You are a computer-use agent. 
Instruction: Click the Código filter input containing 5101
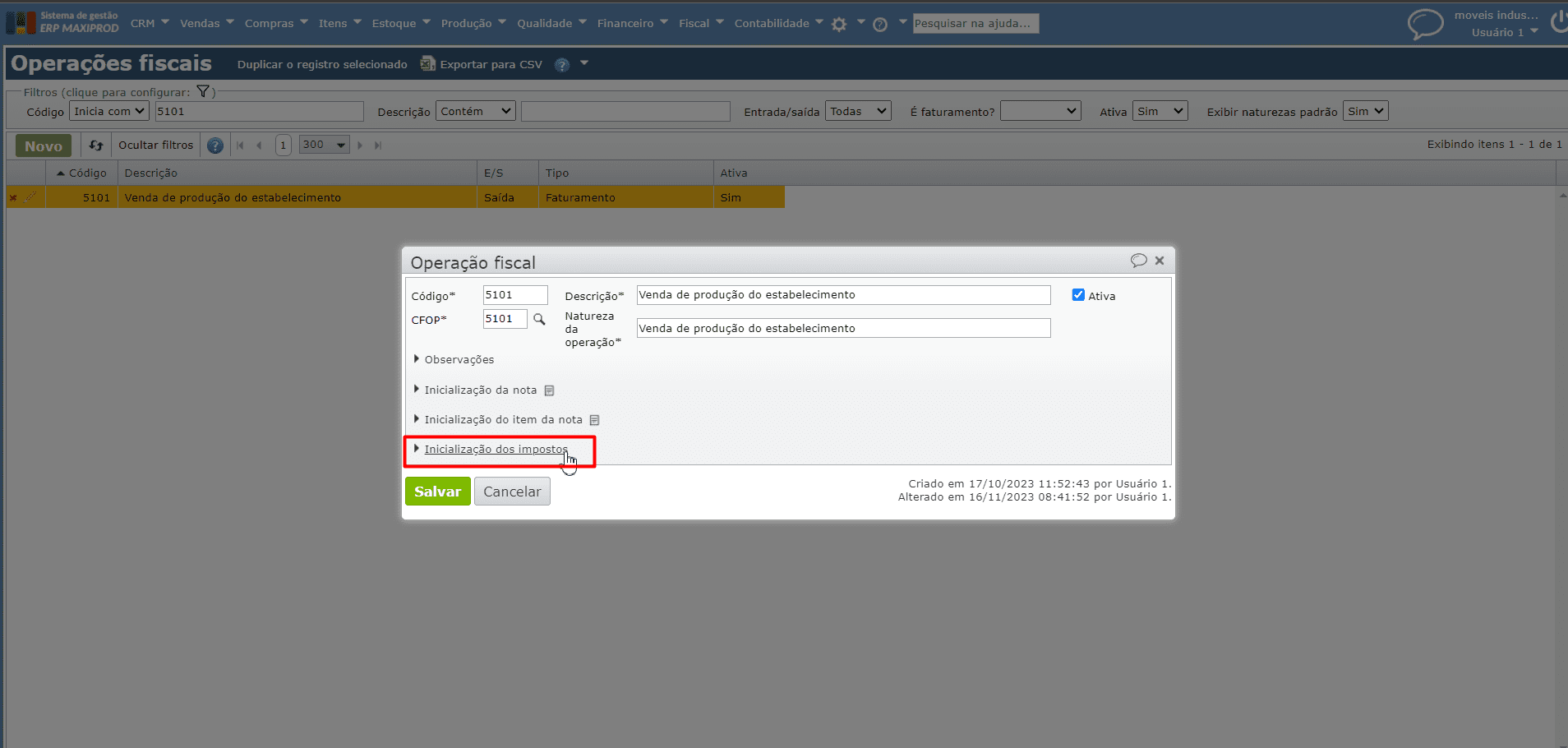[x=259, y=111]
